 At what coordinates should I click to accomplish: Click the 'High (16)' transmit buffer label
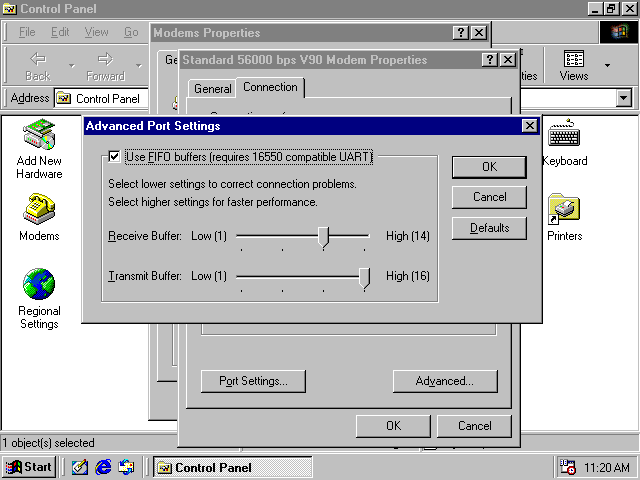(x=408, y=276)
